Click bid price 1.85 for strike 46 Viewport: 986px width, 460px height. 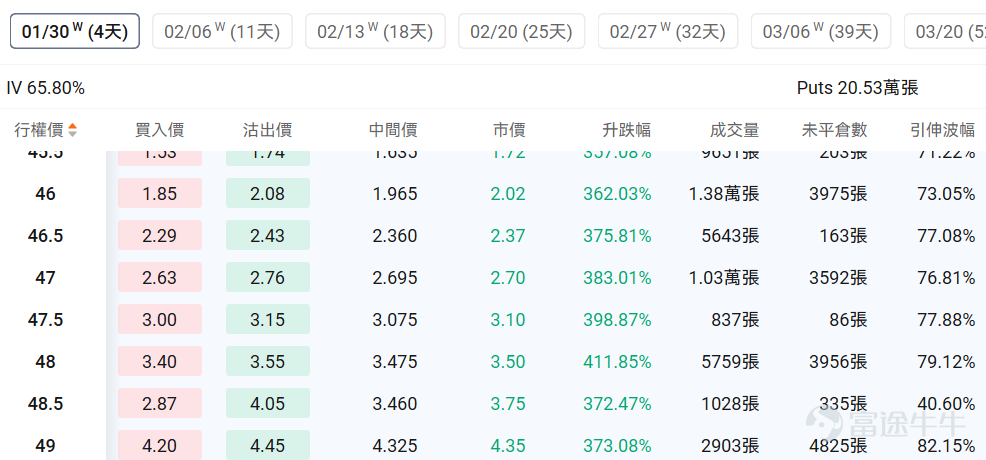pyautogui.click(x=160, y=194)
